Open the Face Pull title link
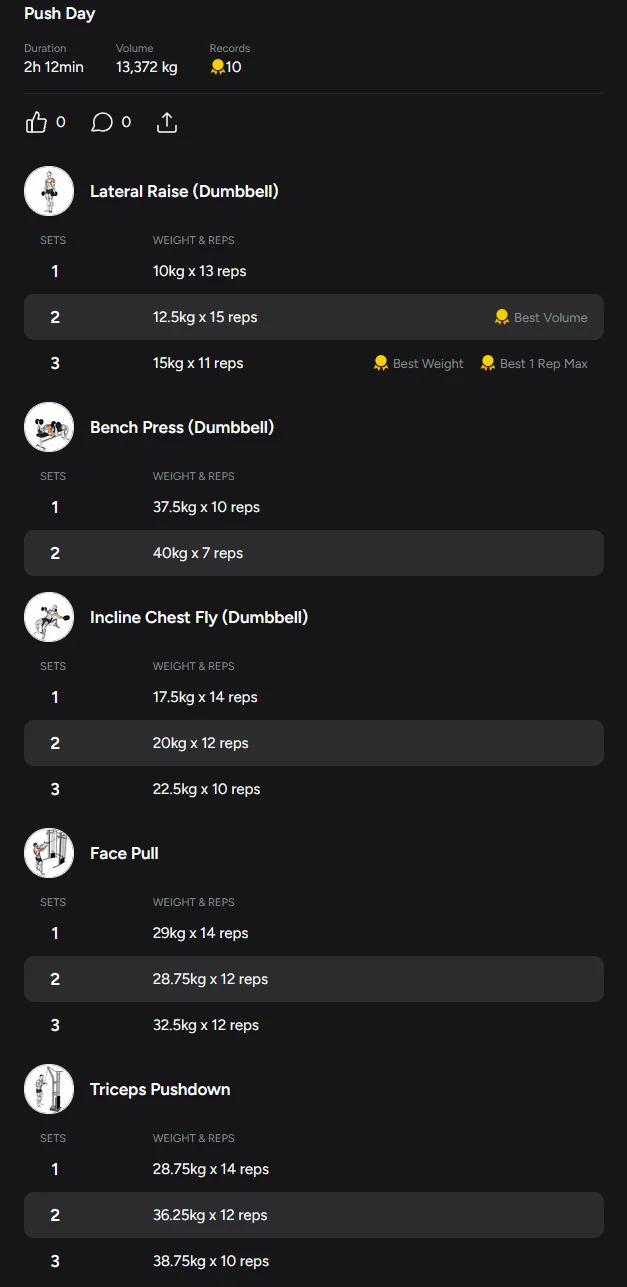 124,853
